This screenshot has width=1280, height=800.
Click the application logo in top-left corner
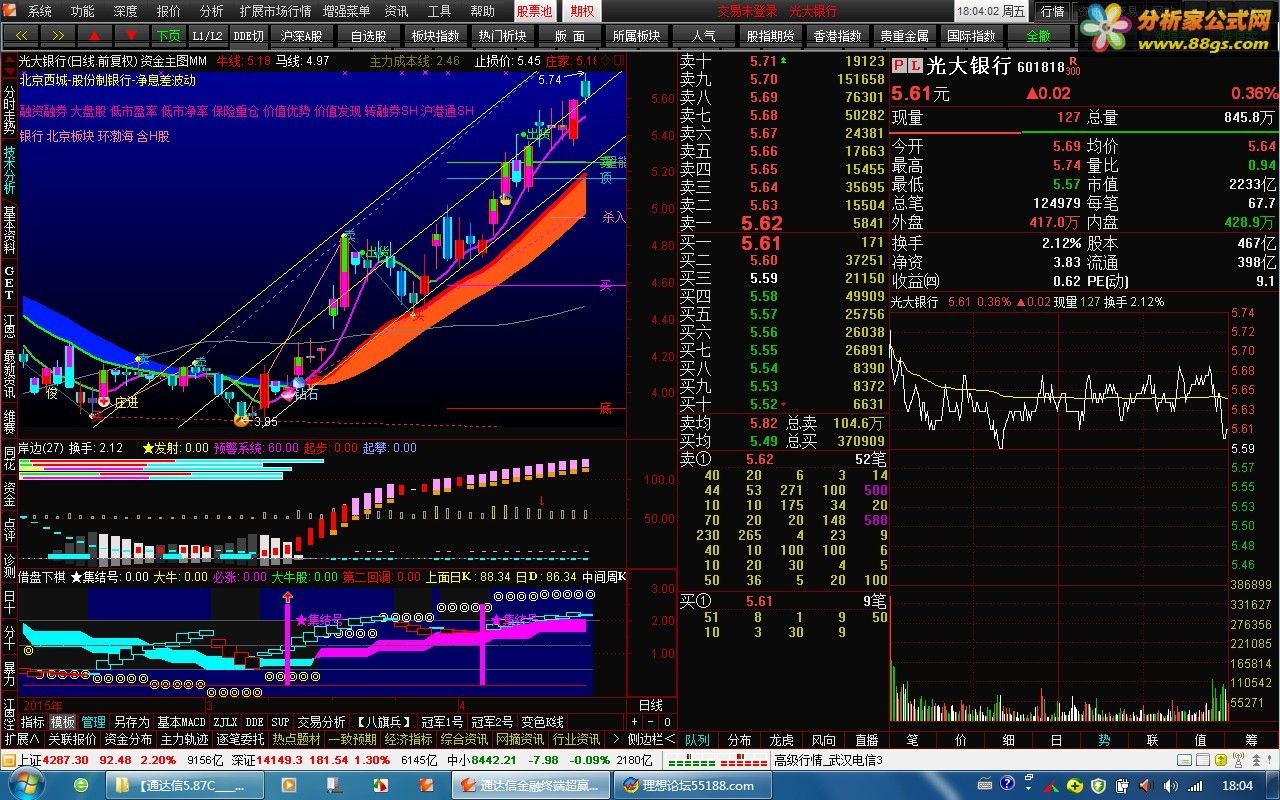[9, 11]
